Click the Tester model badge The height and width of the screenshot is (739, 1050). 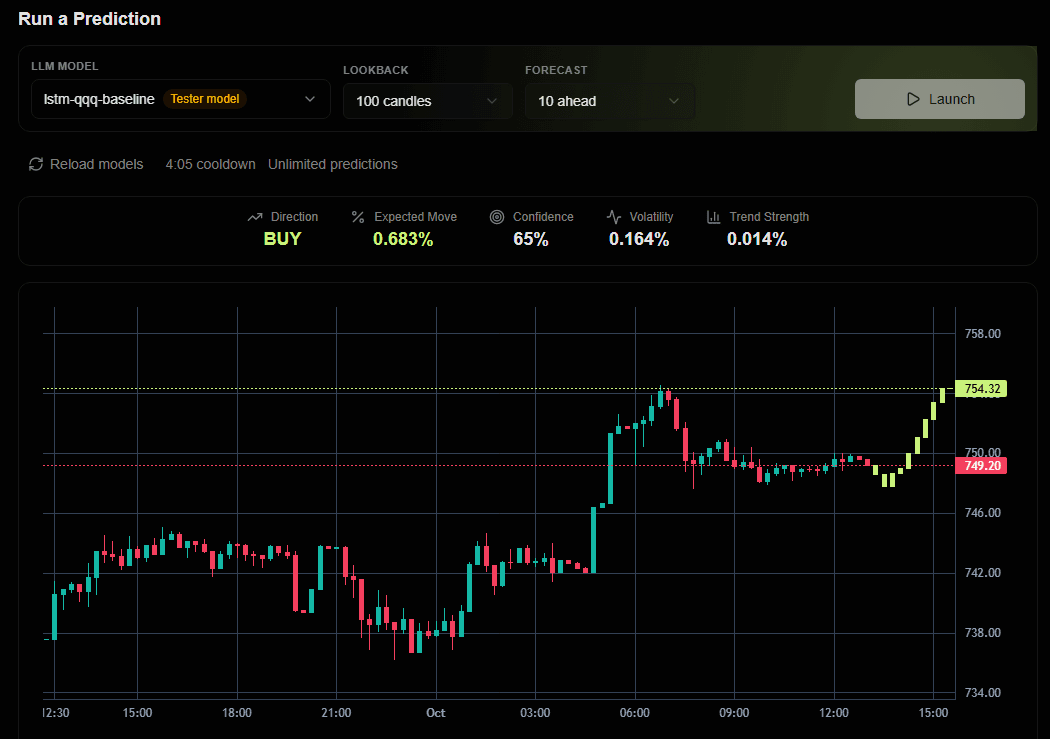pos(205,99)
